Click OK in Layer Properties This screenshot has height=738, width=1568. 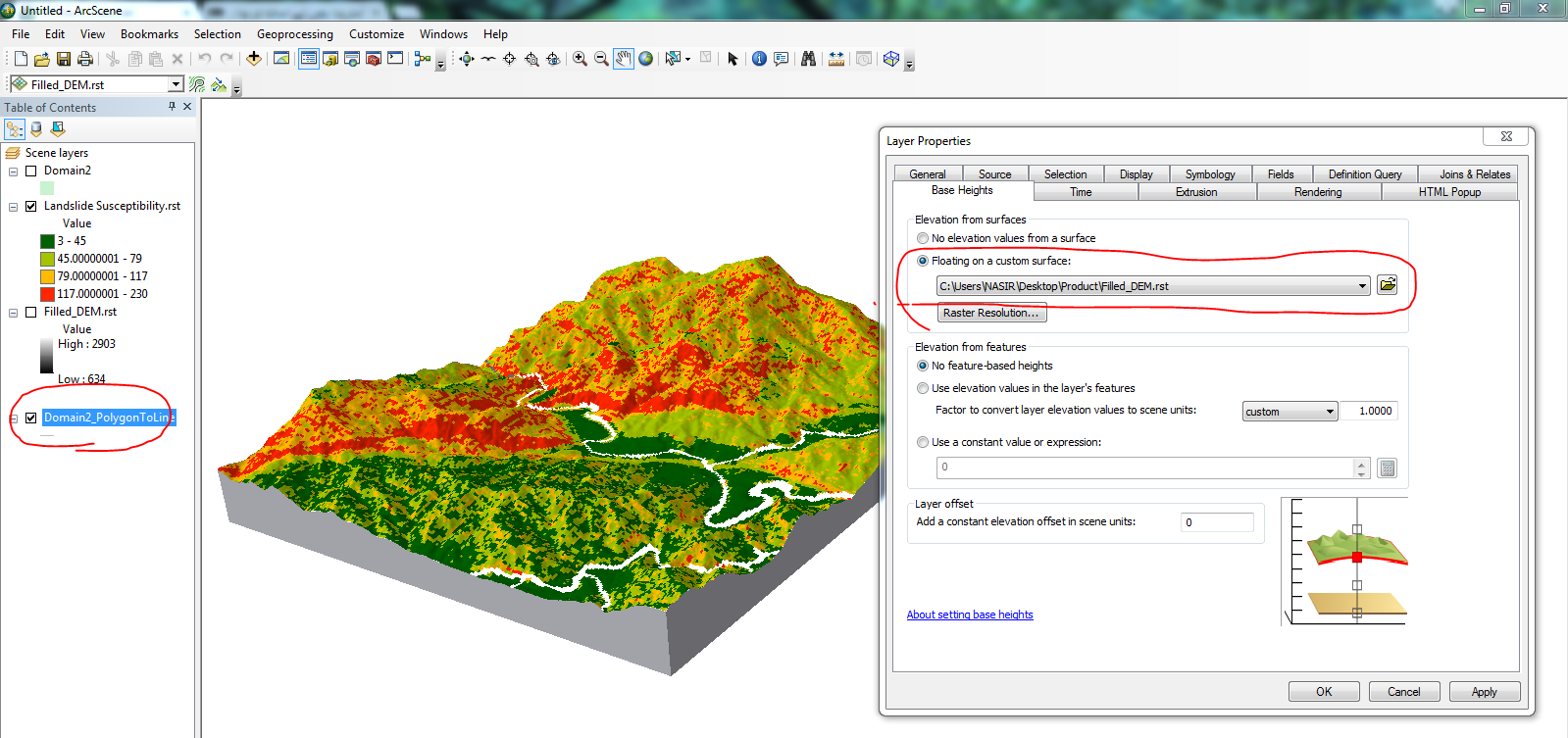point(1324,691)
